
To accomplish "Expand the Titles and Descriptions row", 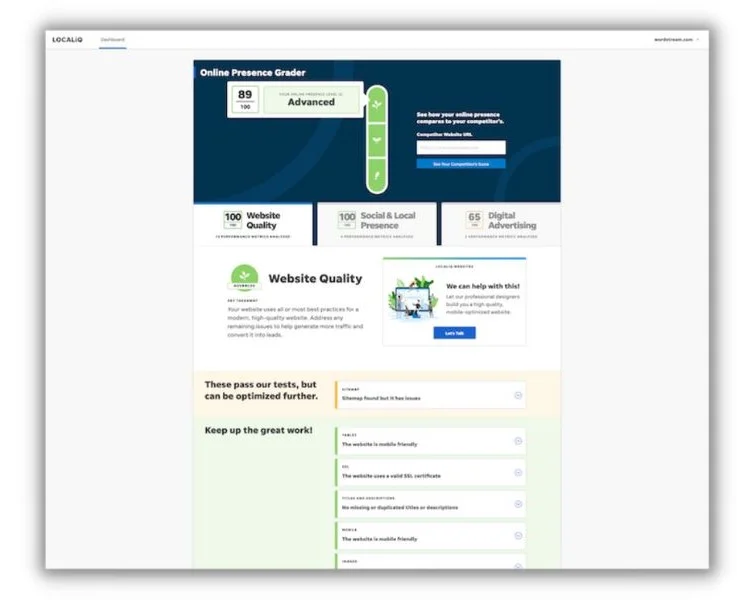I will (x=518, y=504).
